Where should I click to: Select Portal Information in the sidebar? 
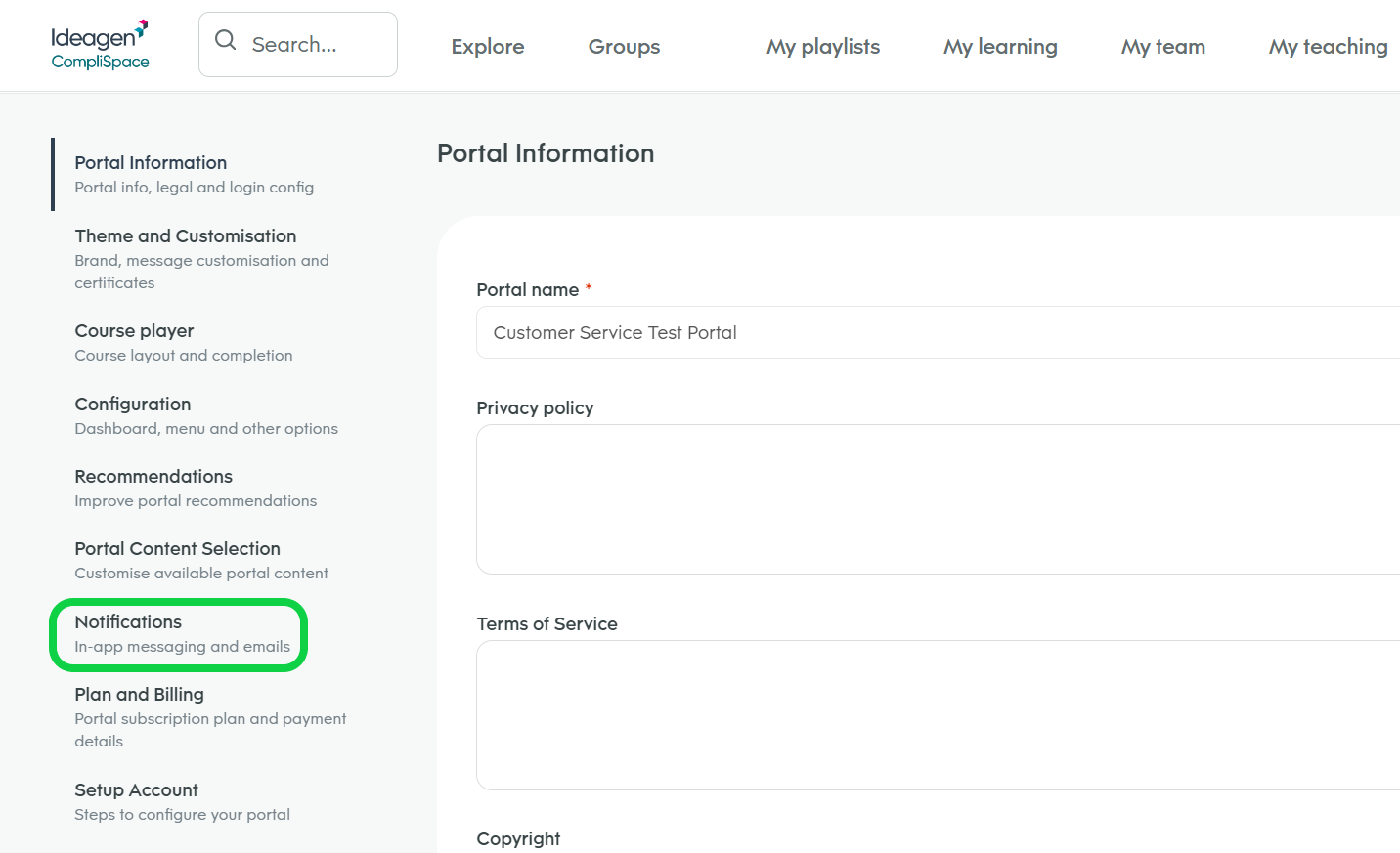coord(195,174)
